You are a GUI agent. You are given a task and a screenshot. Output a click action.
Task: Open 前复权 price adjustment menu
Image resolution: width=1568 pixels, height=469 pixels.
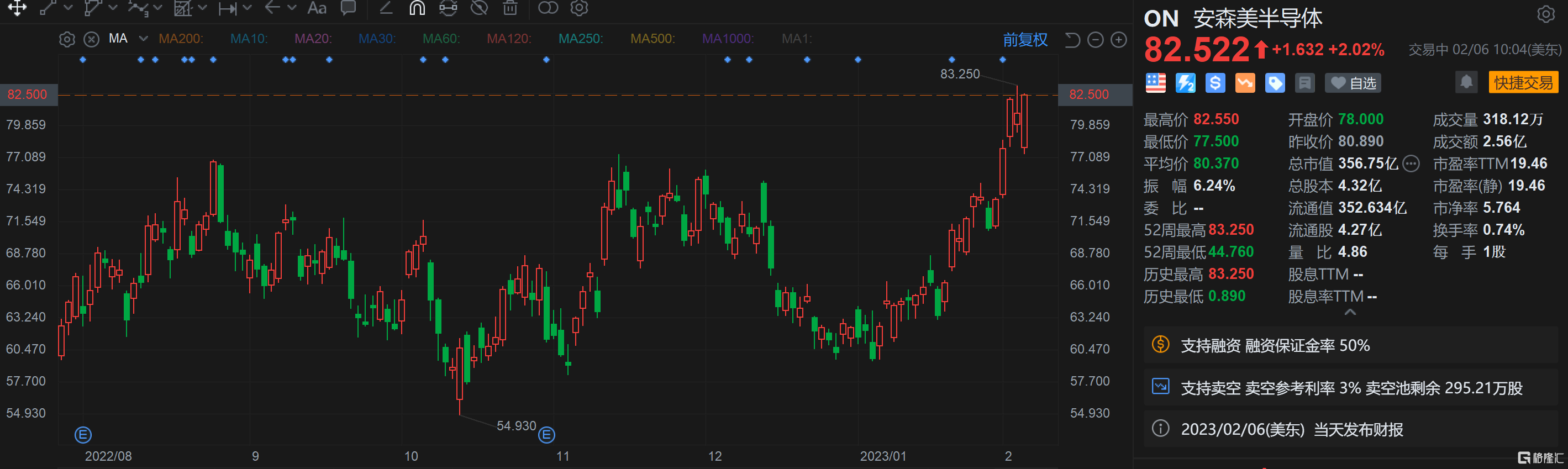tap(1025, 40)
